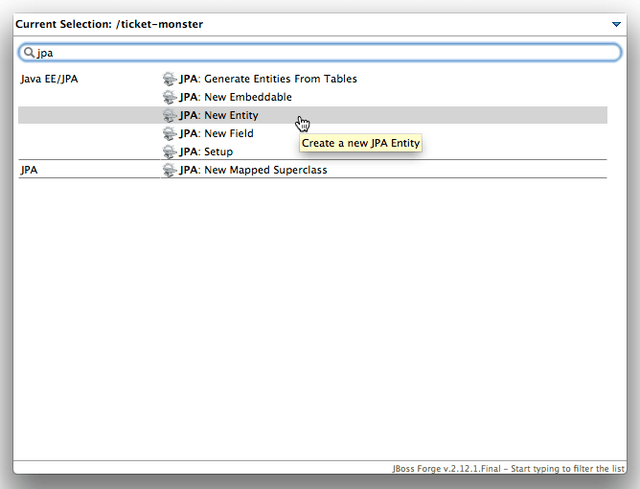Screen dimensions: 640x489
Task: Click the gear icon beside New Field
Action: [169, 133]
